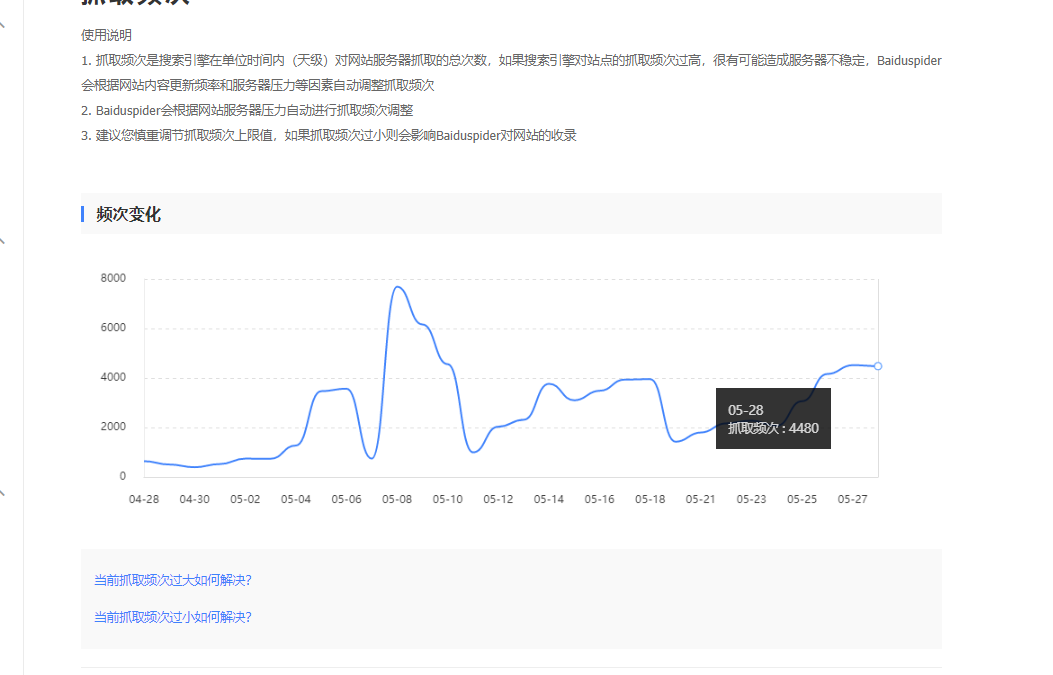This screenshot has height=675, width=1053.
Task: Click the peak of the crawl frequency curve near 05-08
Action: [x=398, y=287]
